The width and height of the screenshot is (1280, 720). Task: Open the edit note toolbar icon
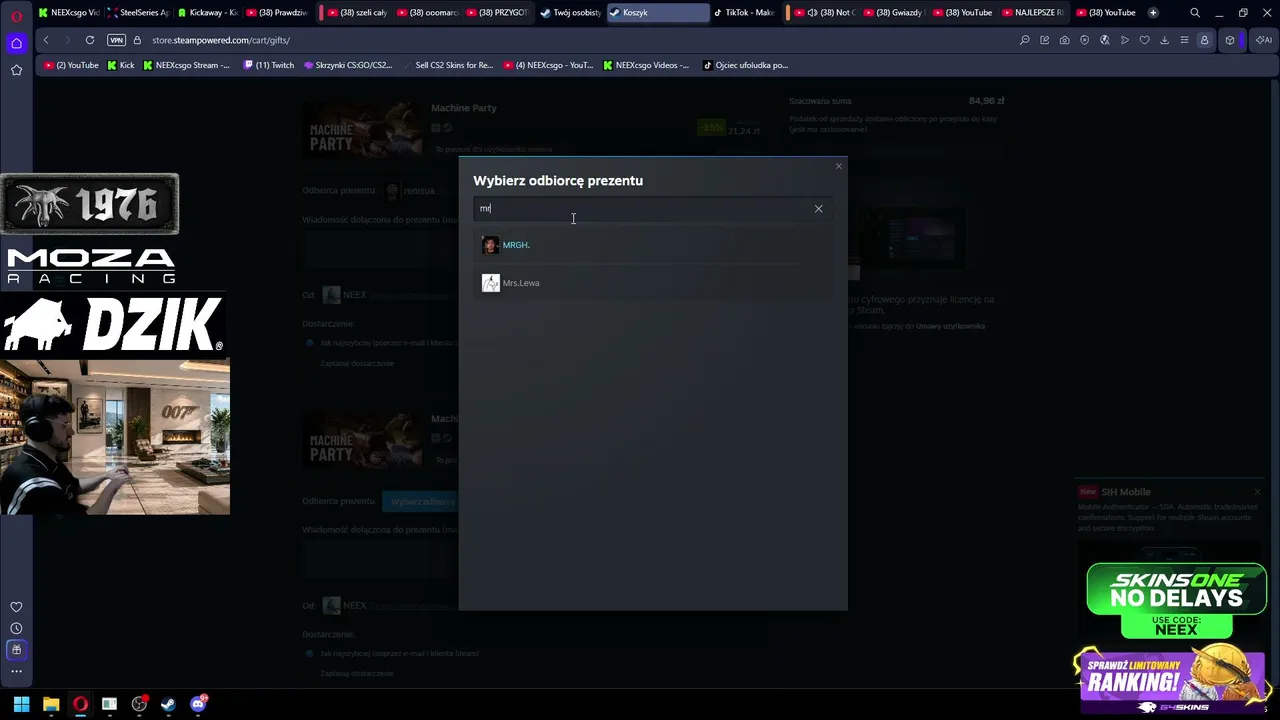[1044, 40]
